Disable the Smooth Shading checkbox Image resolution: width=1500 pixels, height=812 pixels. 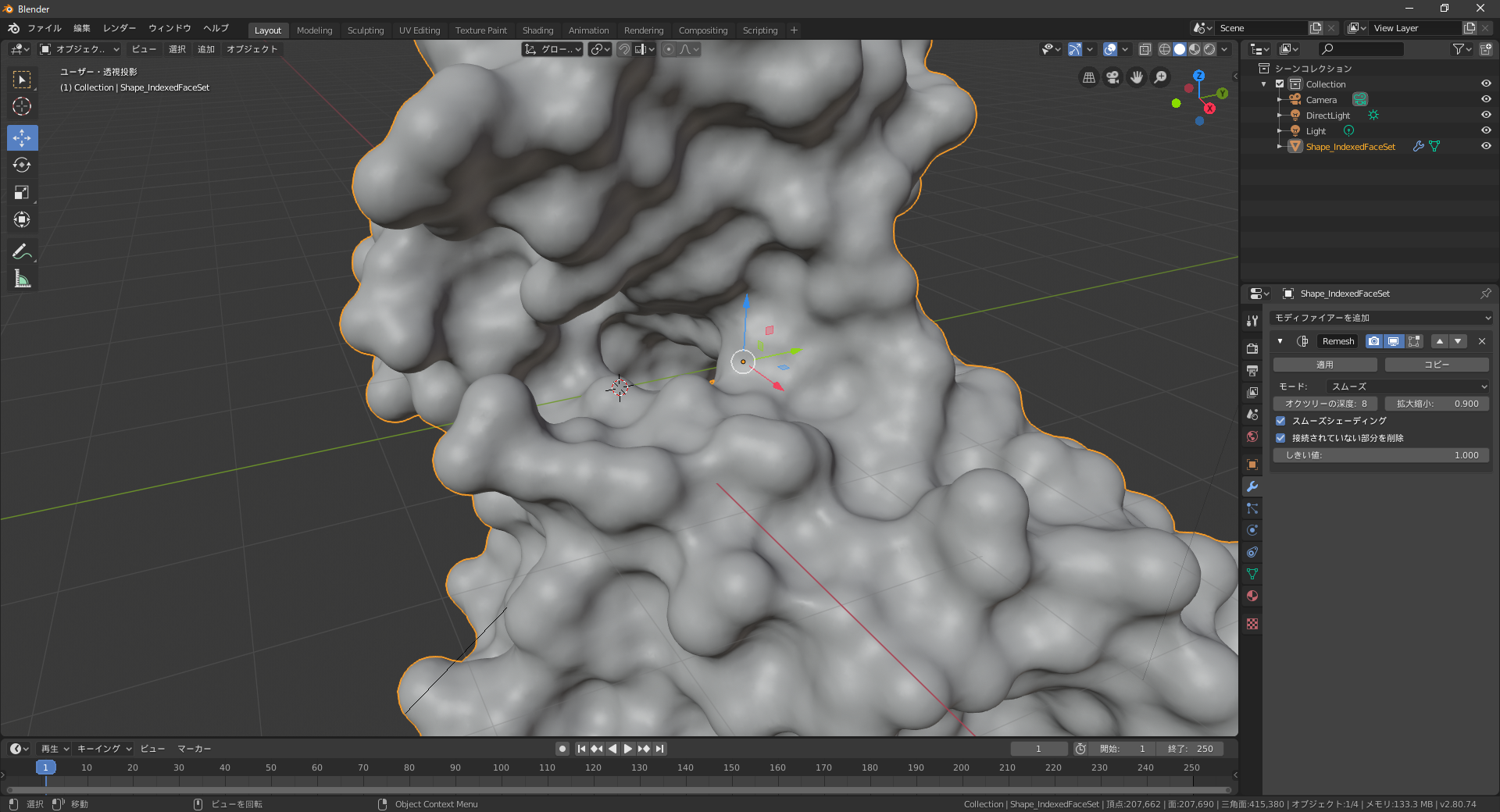click(1280, 421)
